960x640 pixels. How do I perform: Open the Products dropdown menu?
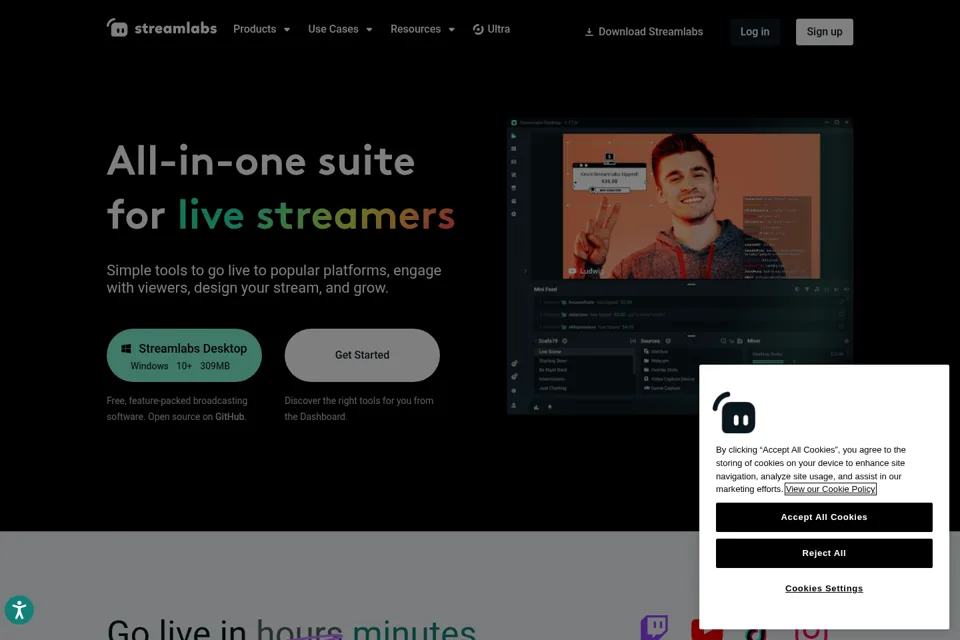pyautogui.click(x=261, y=29)
